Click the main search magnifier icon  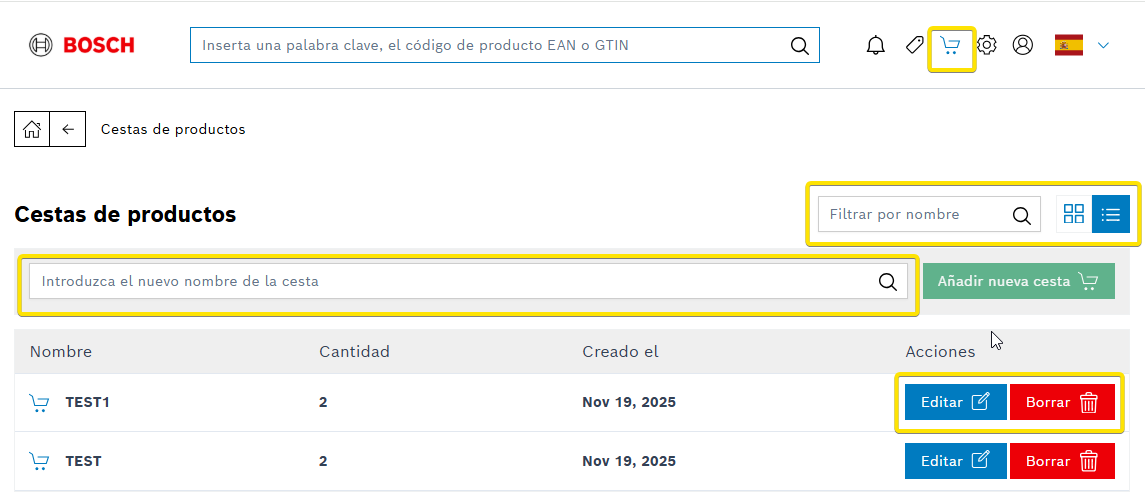(x=799, y=45)
